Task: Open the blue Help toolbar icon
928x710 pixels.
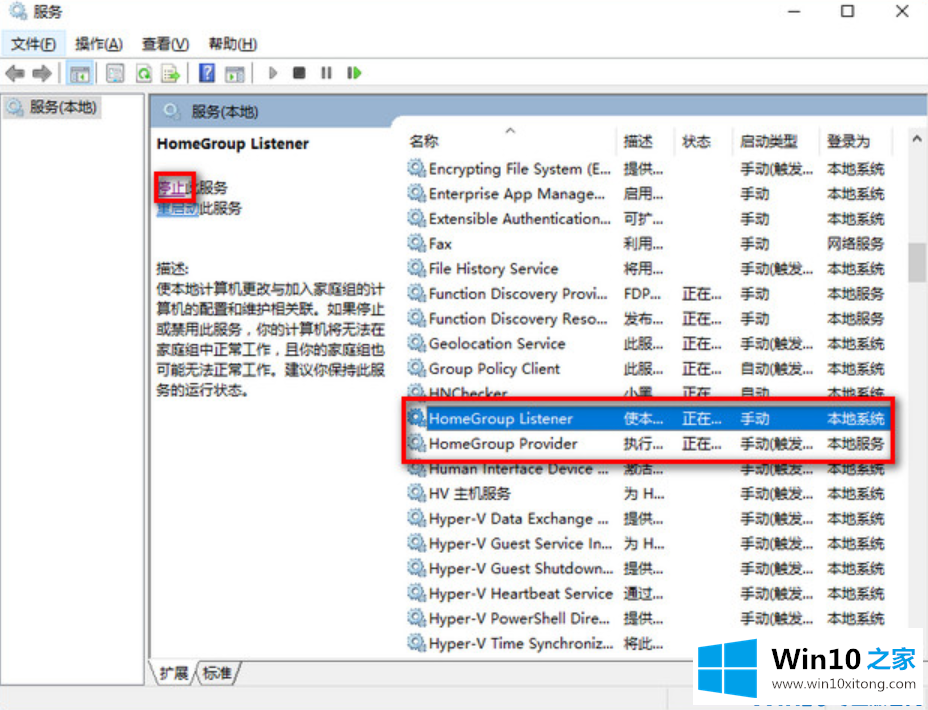Action: point(207,73)
